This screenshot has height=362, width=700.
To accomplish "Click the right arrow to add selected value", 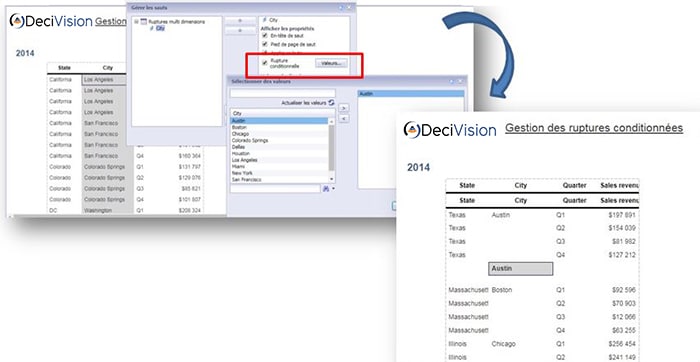I will point(344,108).
